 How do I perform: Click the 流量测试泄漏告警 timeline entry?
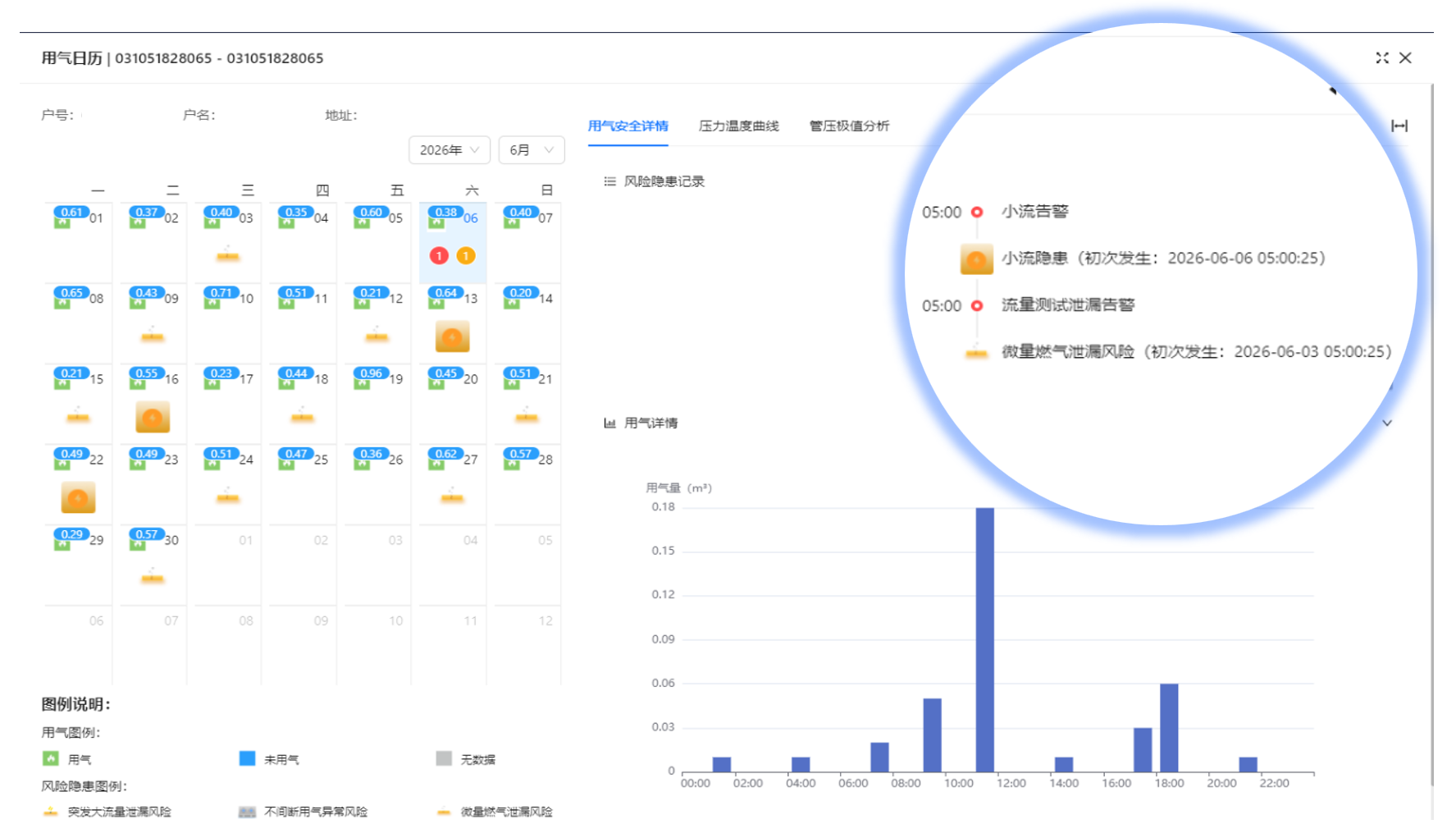(1067, 305)
